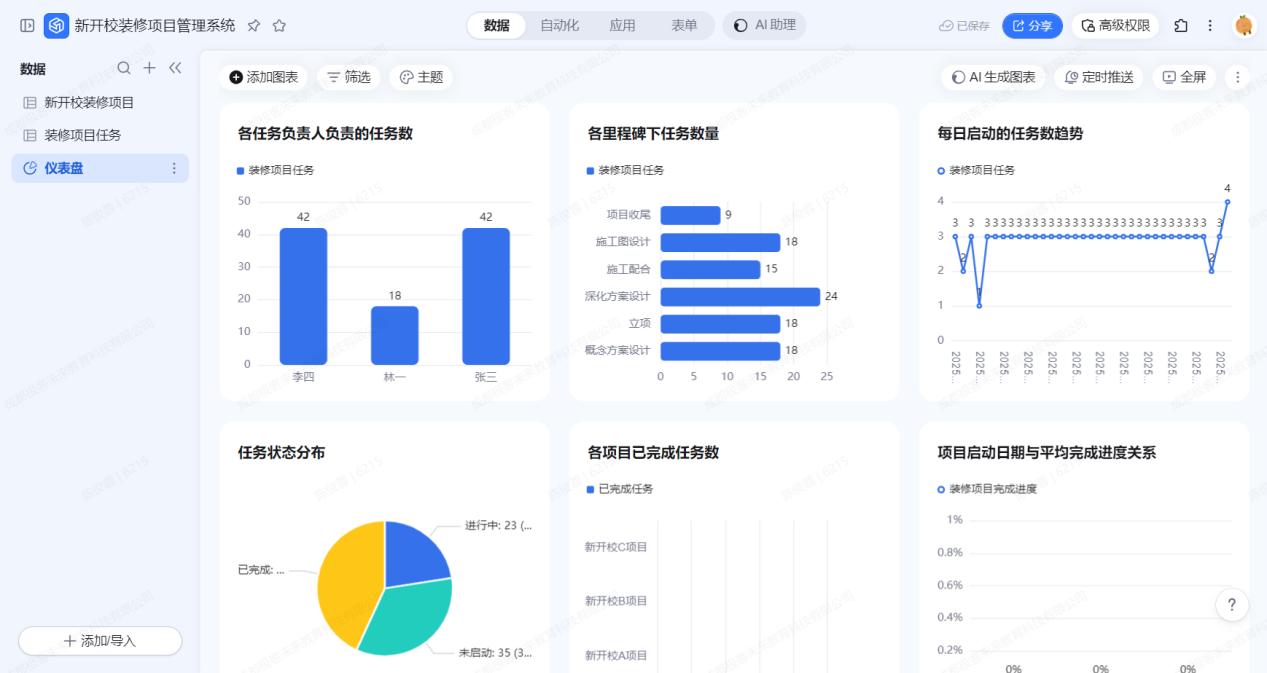The image size is (1267, 673).
Task: Click the plus icon in sidebar header
Action: pos(149,68)
